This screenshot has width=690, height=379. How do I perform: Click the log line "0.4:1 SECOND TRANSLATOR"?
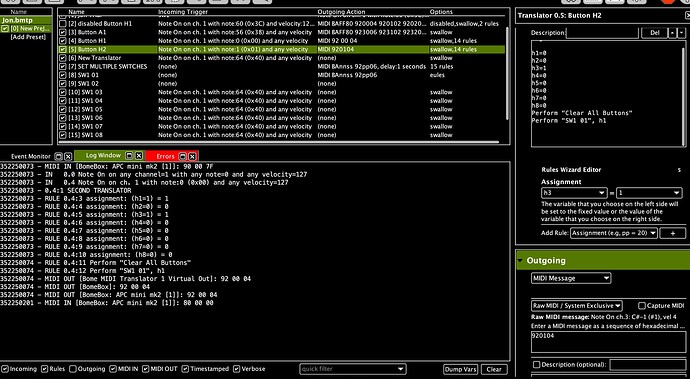[x=88, y=191]
